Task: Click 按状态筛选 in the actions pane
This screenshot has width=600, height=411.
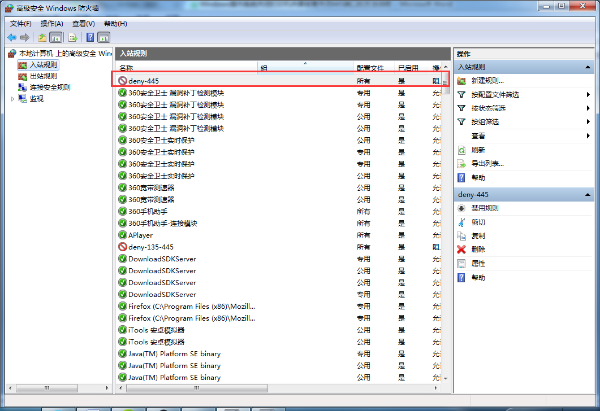Action: [488, 108]
